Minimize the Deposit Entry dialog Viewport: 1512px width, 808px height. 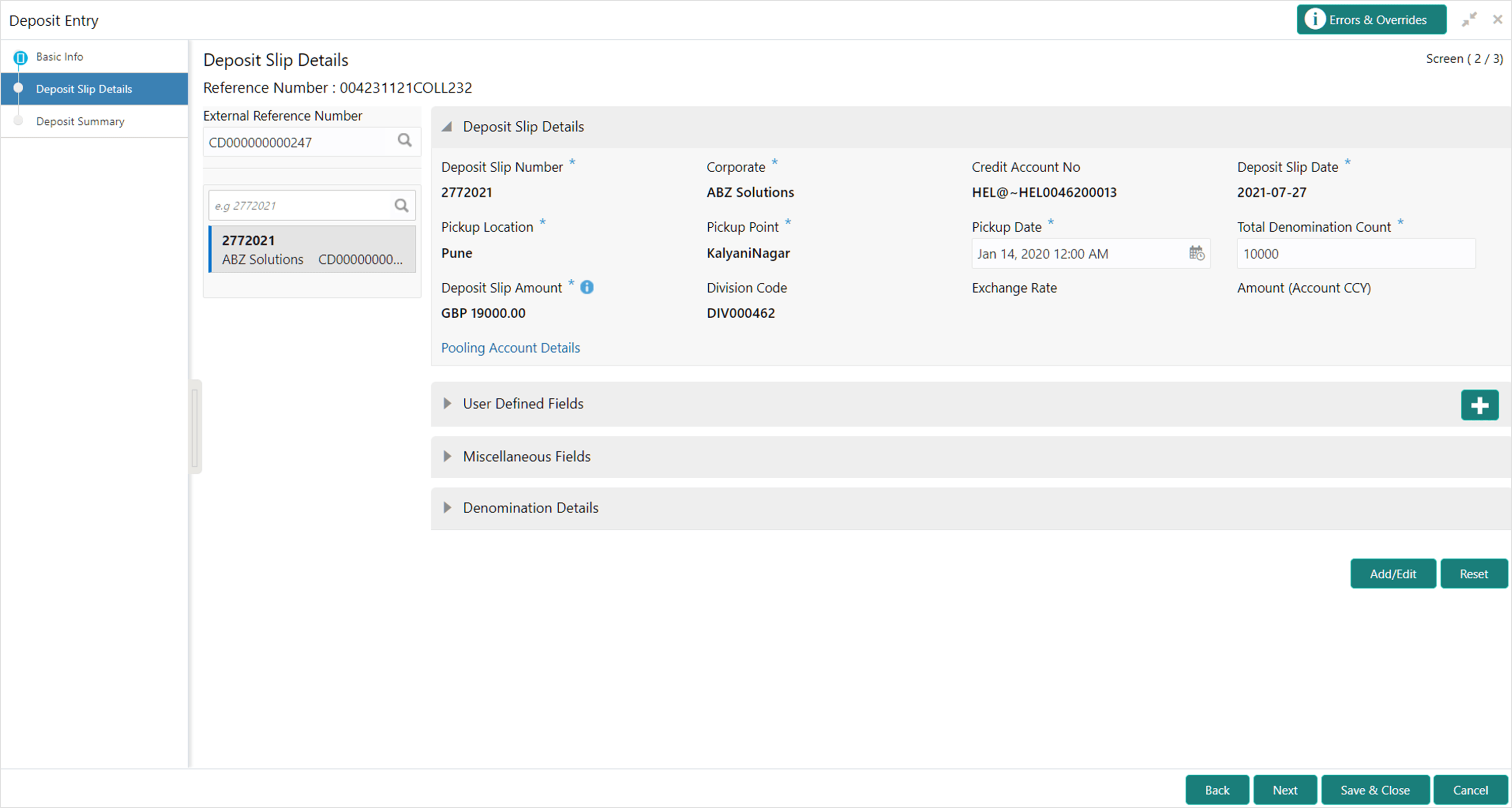(x=1469, y=19)
